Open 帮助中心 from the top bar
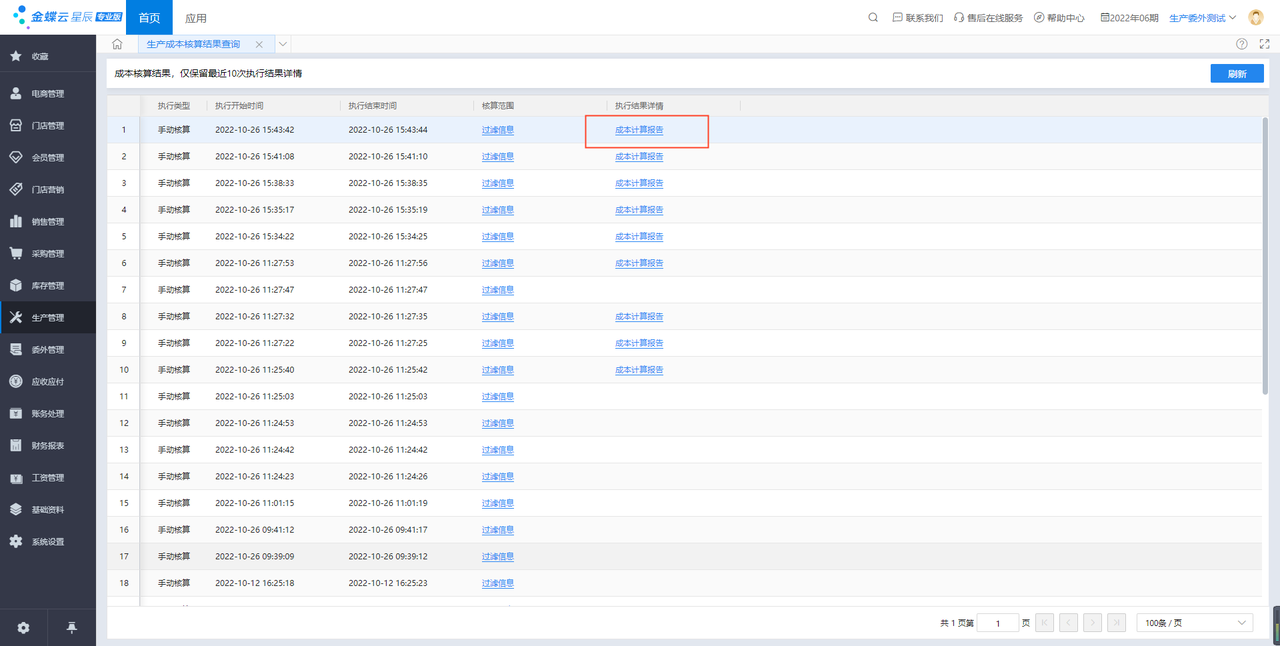This screenshot has width=1280, height=646. point(1059,18)
